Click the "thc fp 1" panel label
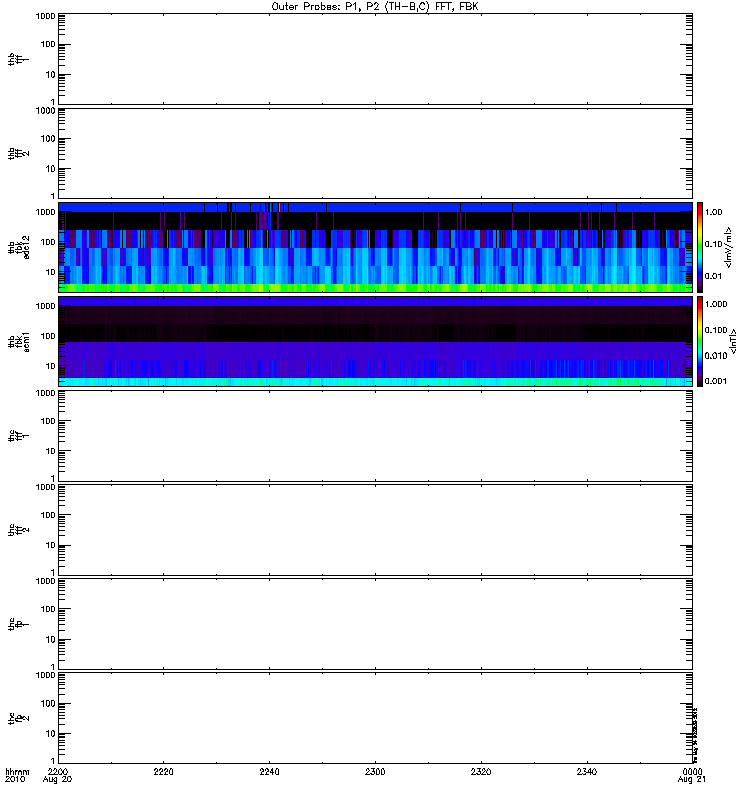This screenshot has height=800, width=750. (18, 624)
